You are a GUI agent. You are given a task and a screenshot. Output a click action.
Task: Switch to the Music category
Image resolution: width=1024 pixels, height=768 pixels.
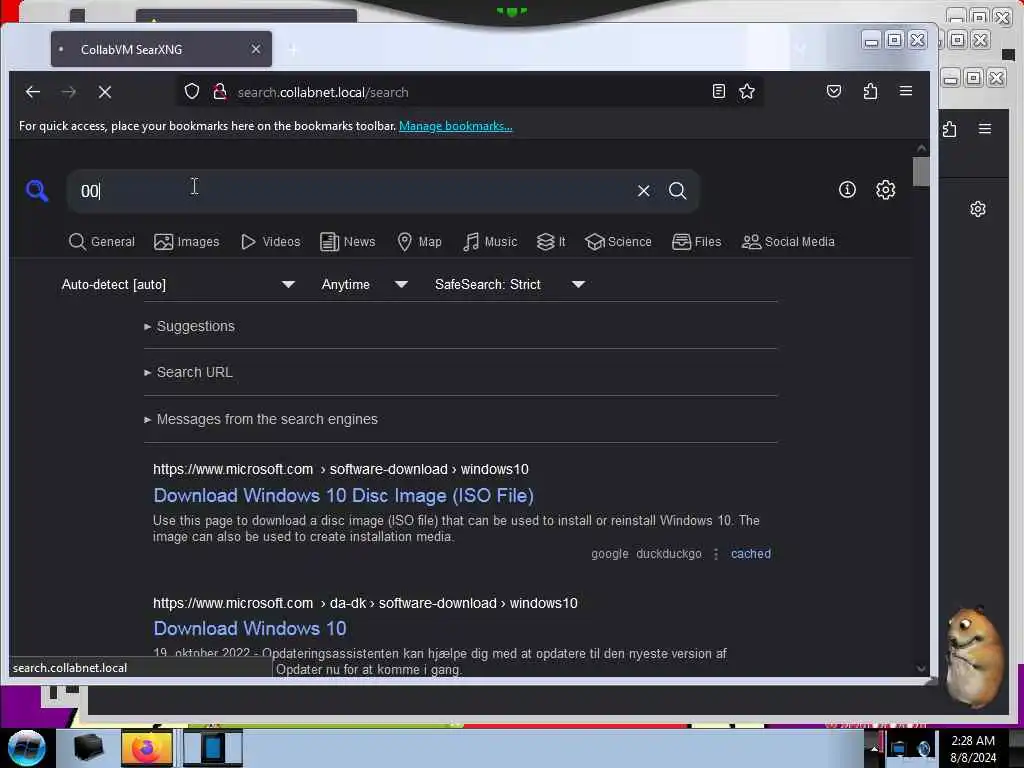pos(490,242)
